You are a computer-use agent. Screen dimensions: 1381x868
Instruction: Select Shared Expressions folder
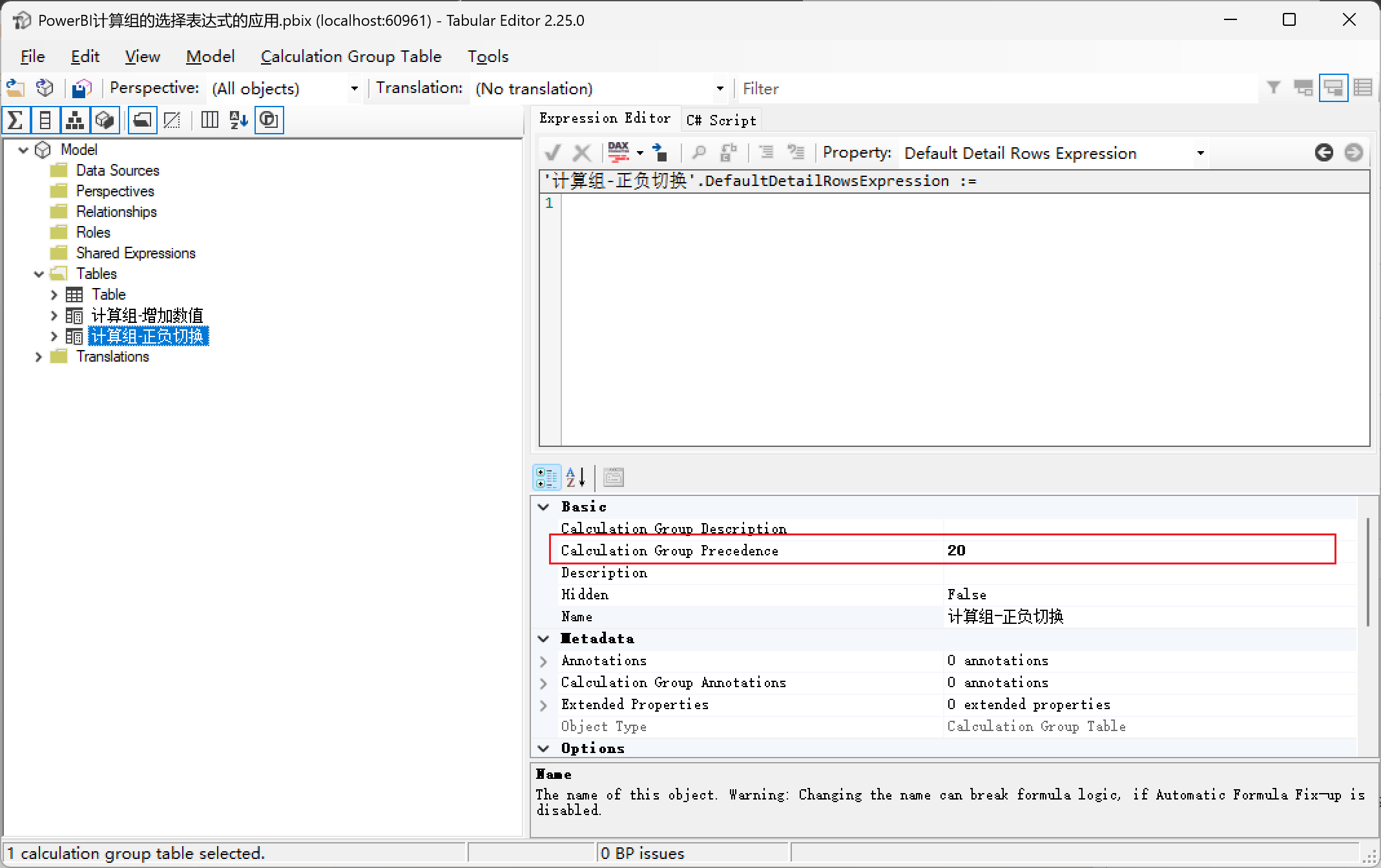(136, 253)
